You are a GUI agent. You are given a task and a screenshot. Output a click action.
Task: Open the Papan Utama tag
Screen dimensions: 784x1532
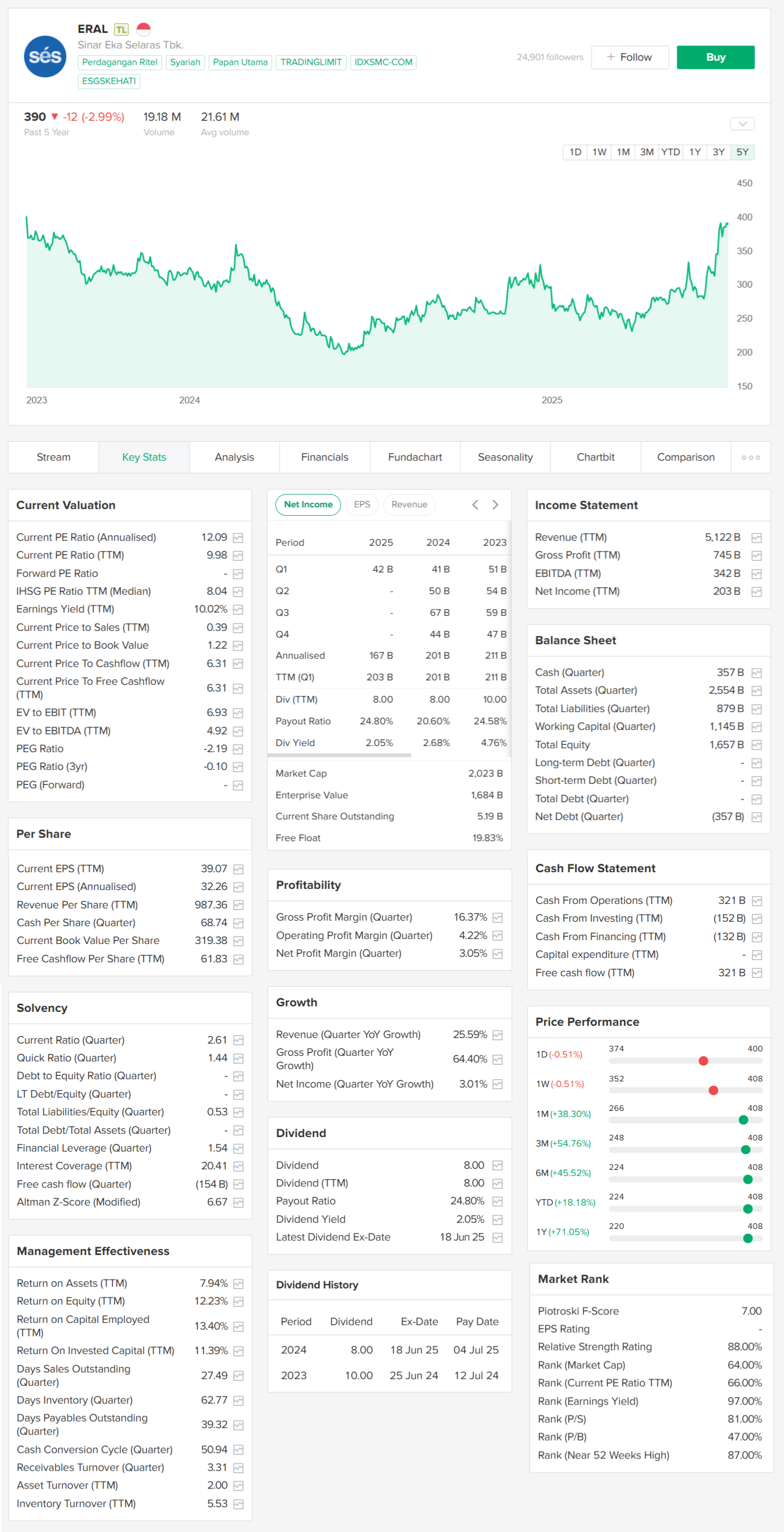click(x=240, y=62)
